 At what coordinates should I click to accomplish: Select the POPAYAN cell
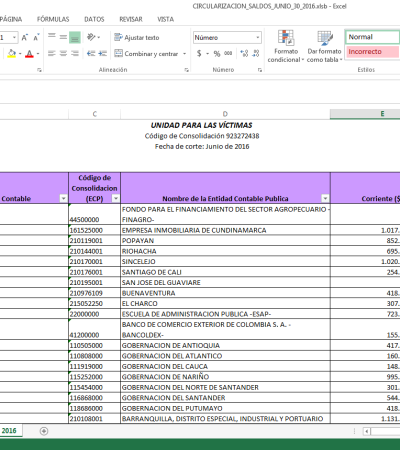(x=225, y=241)
